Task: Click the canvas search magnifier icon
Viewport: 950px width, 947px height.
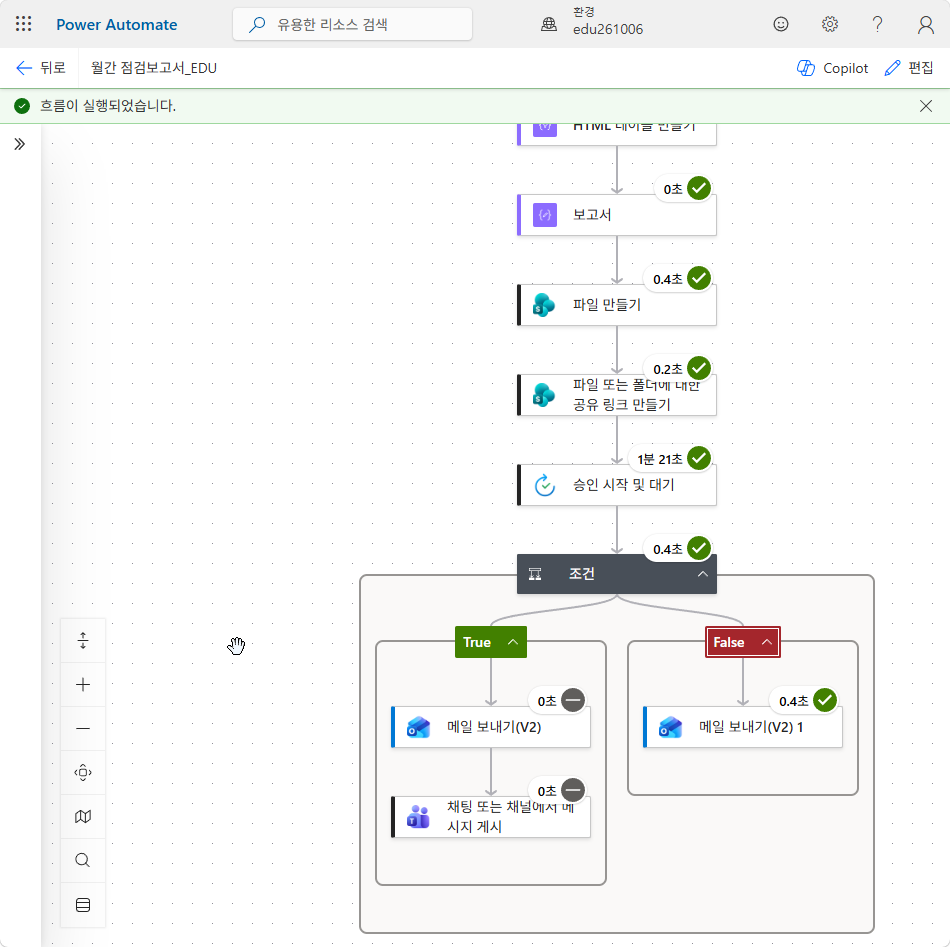Action: click(x=83, y=860)
